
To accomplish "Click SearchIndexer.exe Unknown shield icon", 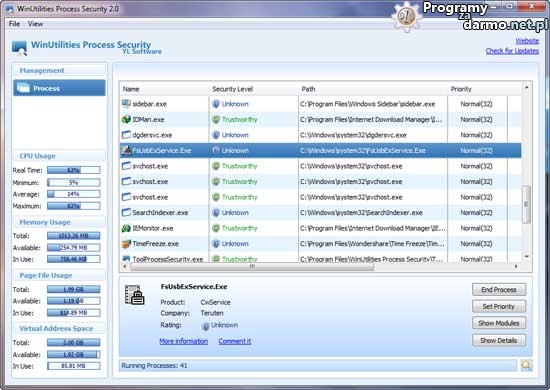I will 216,213.
